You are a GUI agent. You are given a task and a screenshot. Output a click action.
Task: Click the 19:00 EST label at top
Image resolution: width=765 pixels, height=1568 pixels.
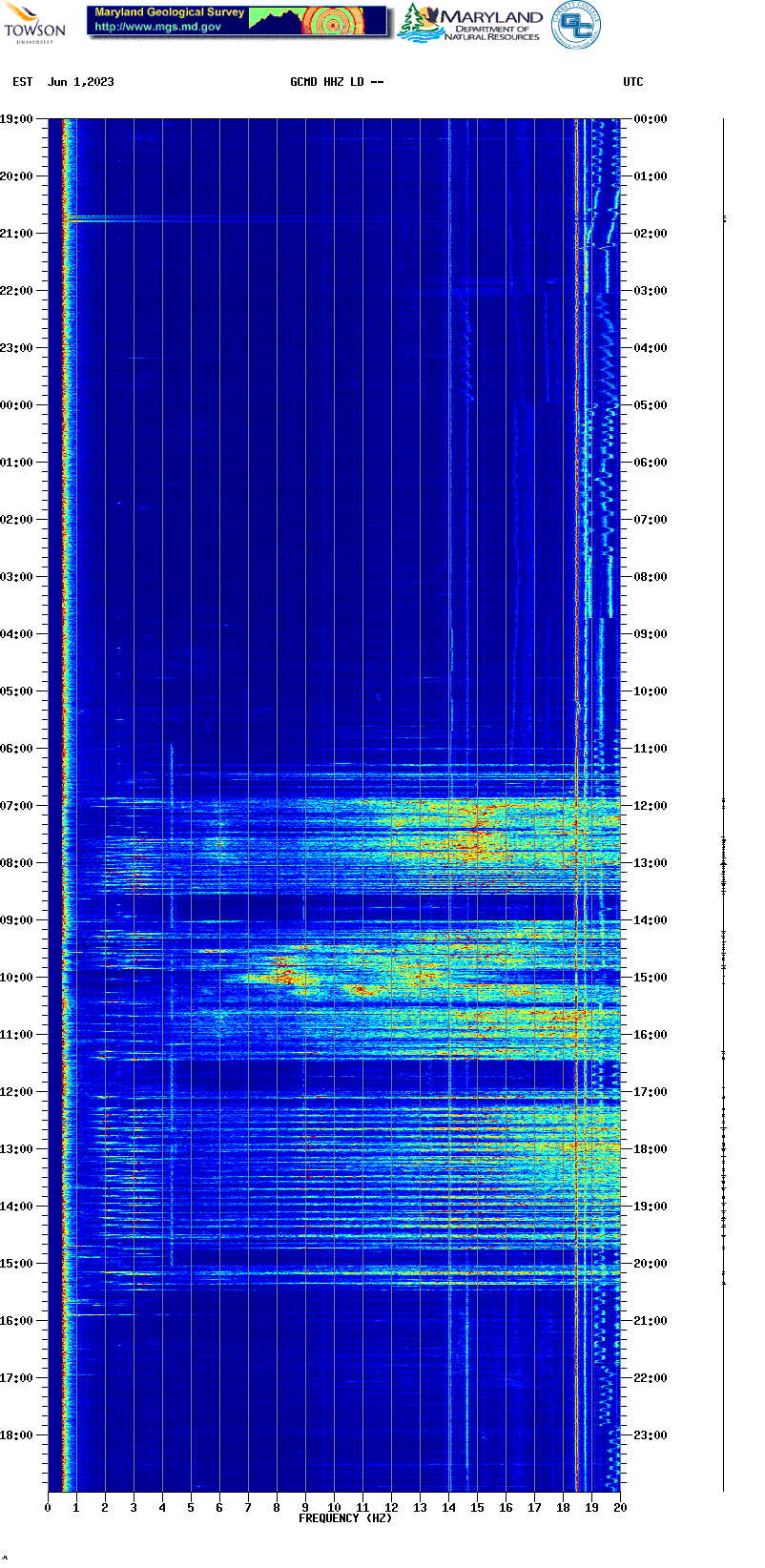(x=16, y=119)
